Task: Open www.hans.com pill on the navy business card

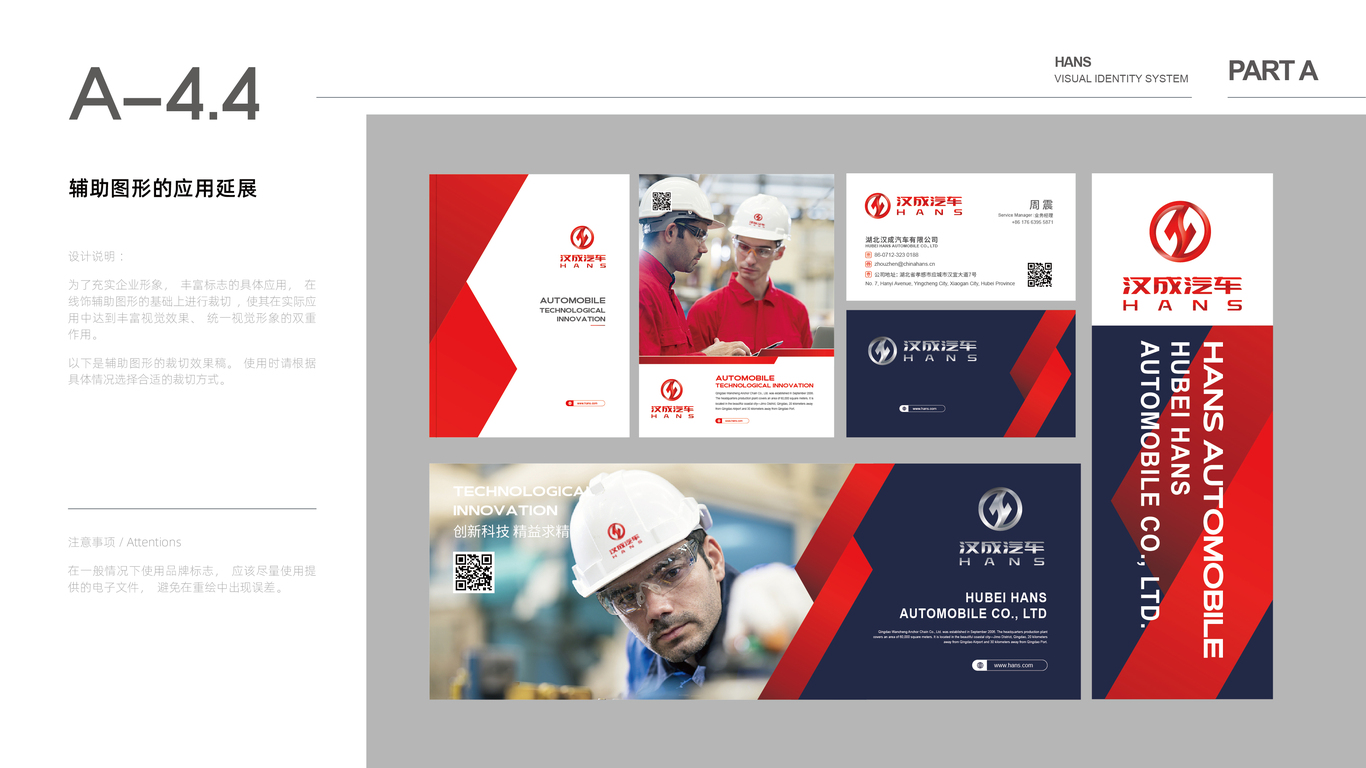Action: [922, 408]
